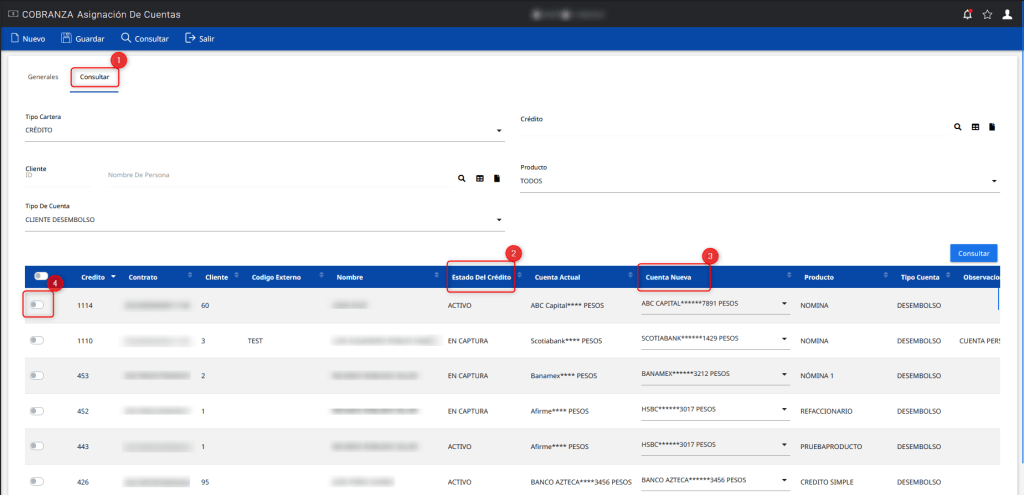Enable the toggle for credit 1114
This screenshot has width=1024, height=495.
(x=37, y=305)
